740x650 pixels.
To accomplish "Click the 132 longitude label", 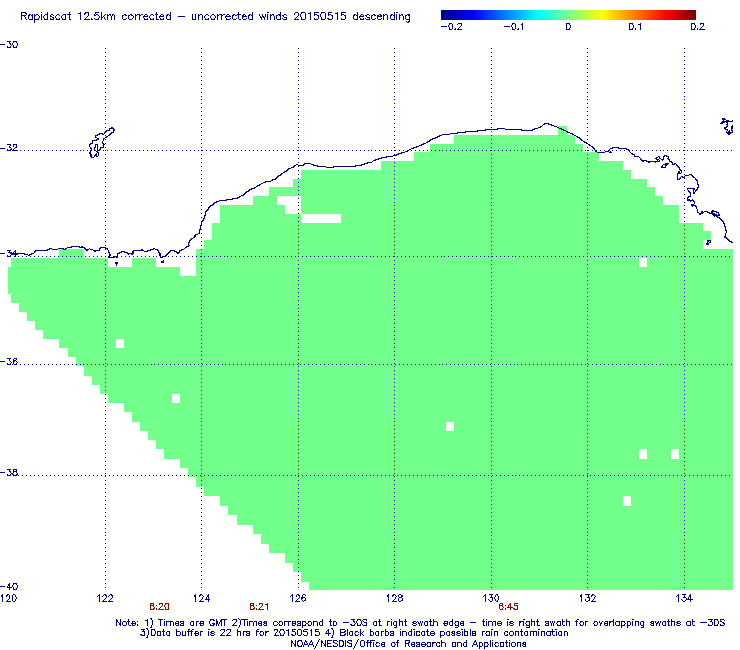I will tap(588, 599).
